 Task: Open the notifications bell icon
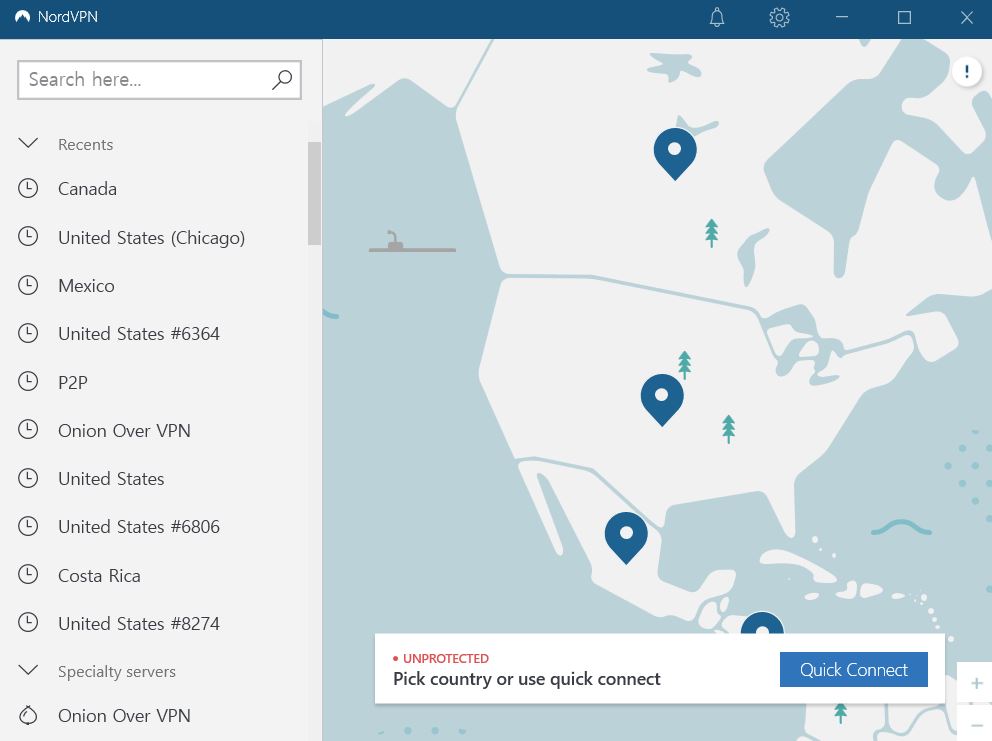pyautogui.click(x=717, y=17)
